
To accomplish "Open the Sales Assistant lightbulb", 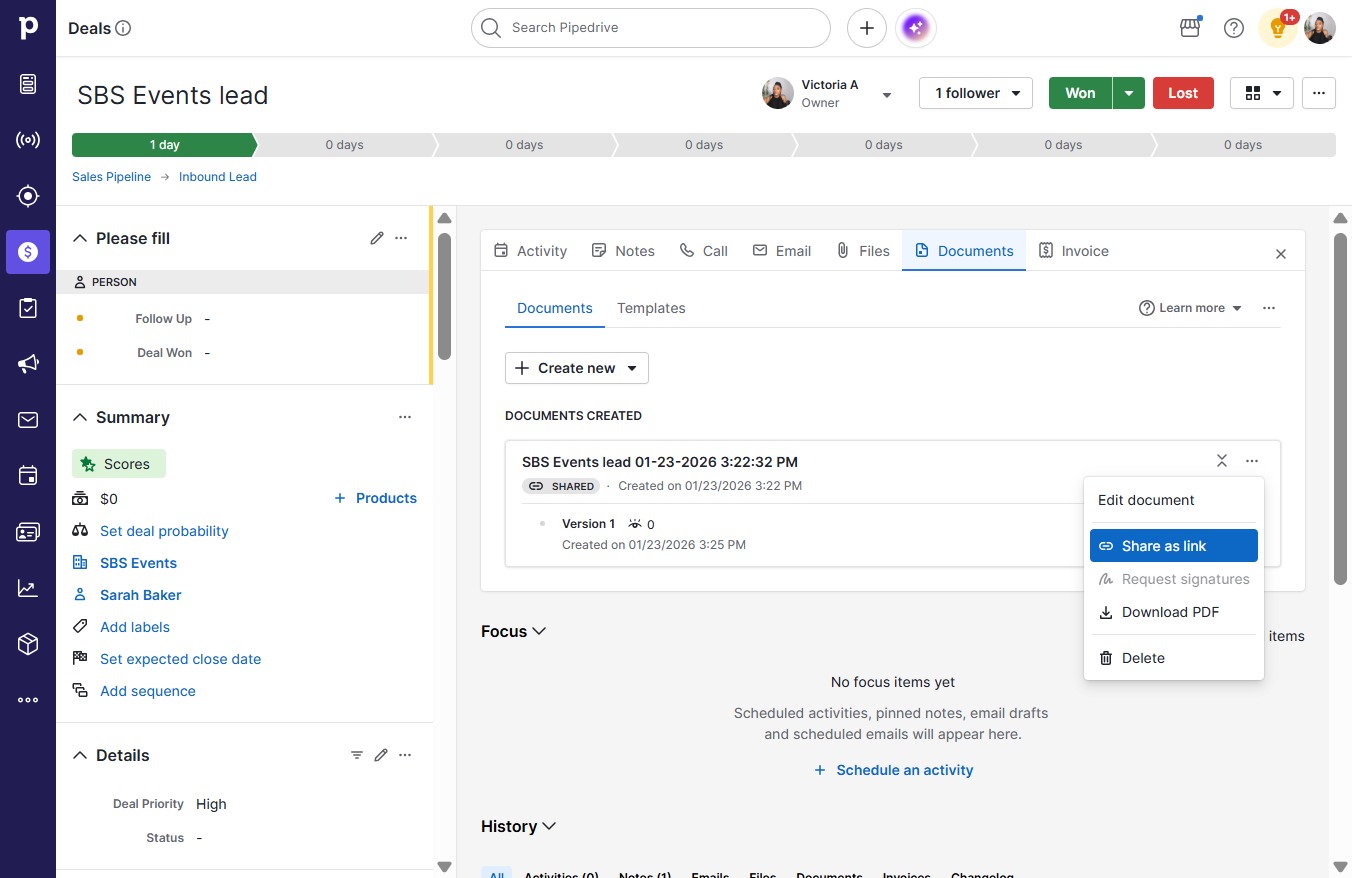I will (x=1278, y=28).
